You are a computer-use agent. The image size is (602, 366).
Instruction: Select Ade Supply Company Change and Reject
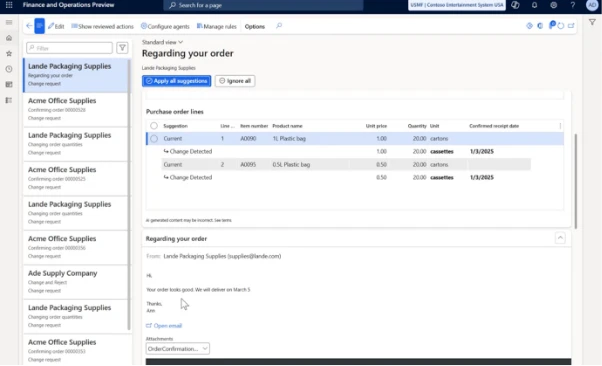pos(75,282)
